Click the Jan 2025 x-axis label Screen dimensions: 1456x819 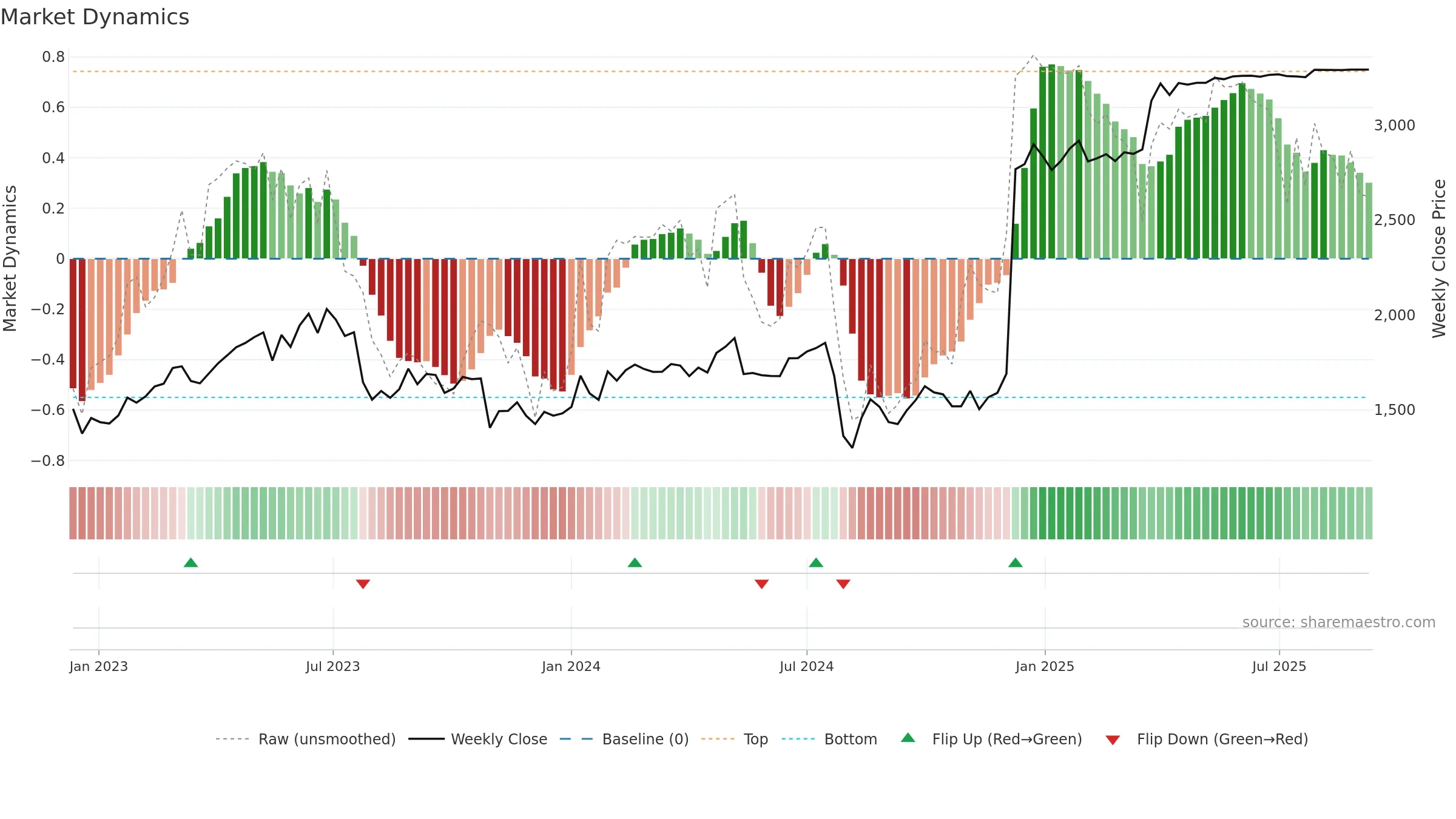click(1045, 666)
